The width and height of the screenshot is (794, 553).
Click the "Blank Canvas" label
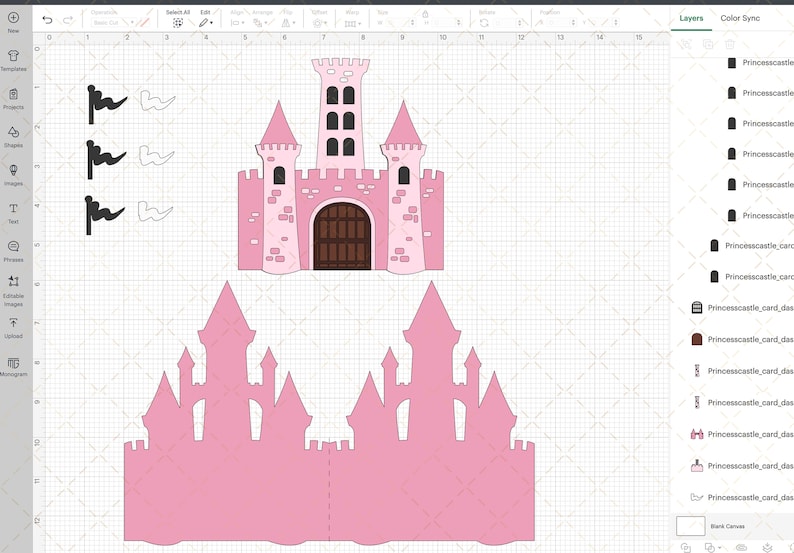[727, 526]
